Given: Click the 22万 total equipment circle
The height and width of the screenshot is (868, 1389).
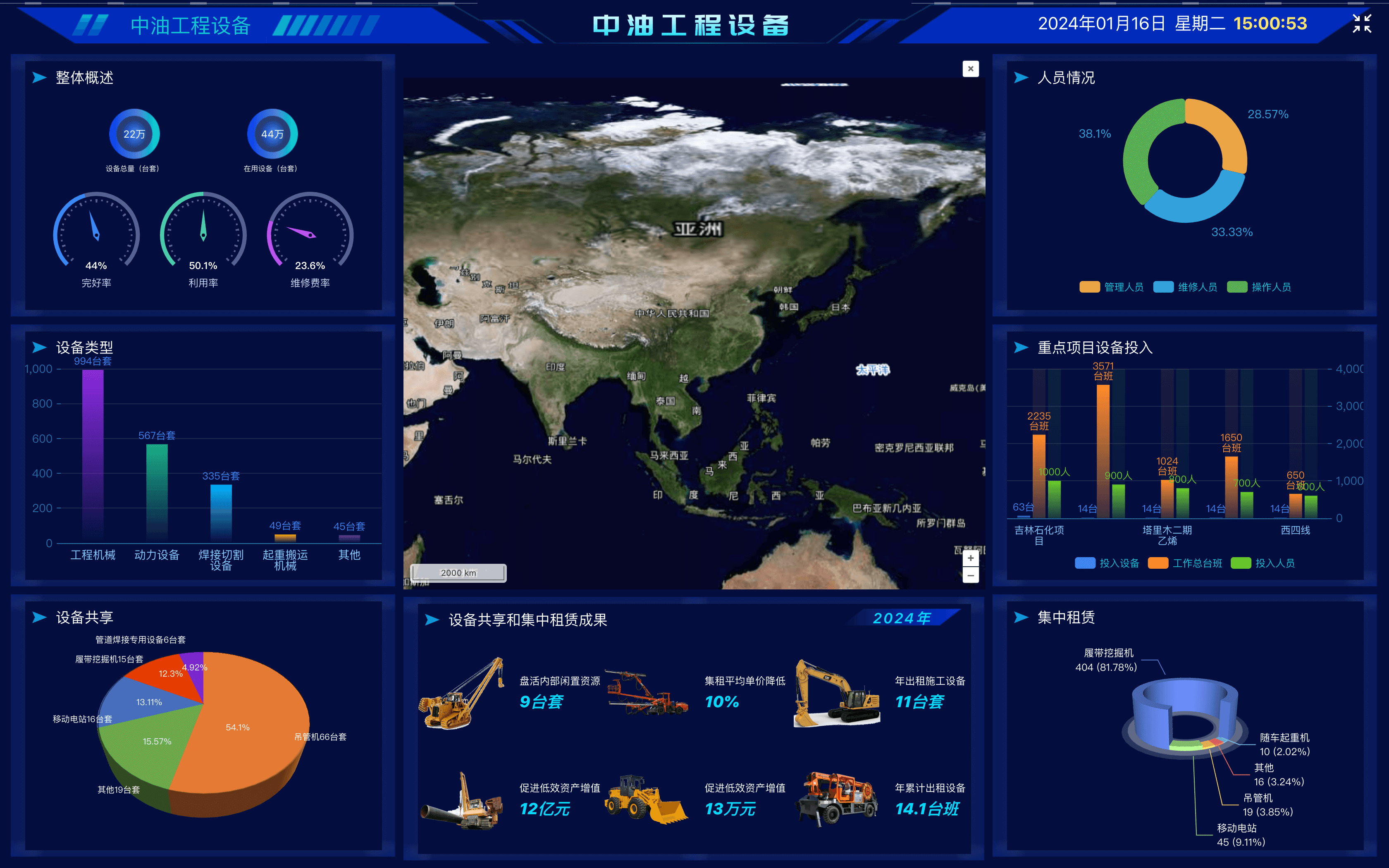Looking at the screenshot, I should [134, 134].
